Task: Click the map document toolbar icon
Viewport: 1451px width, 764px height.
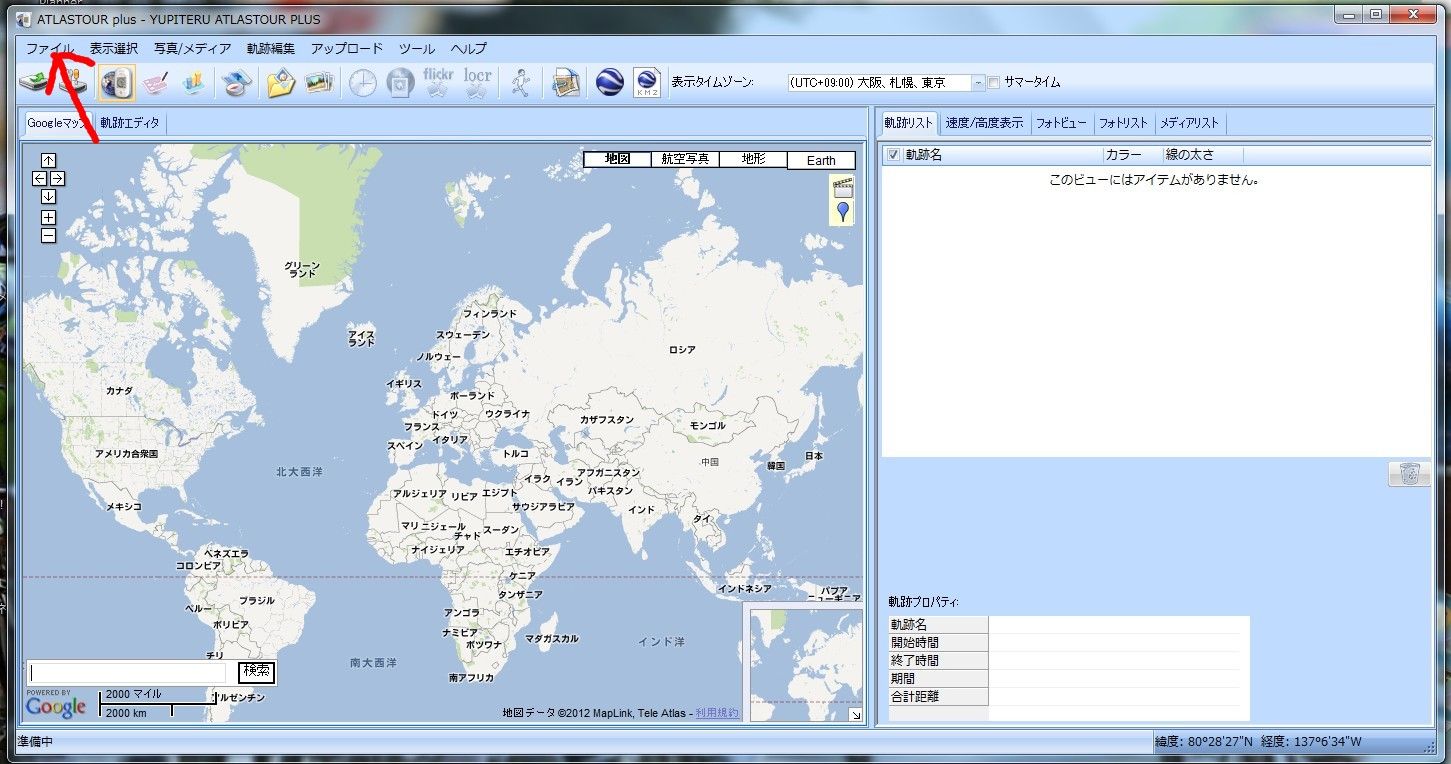Action: pos(566,83)
